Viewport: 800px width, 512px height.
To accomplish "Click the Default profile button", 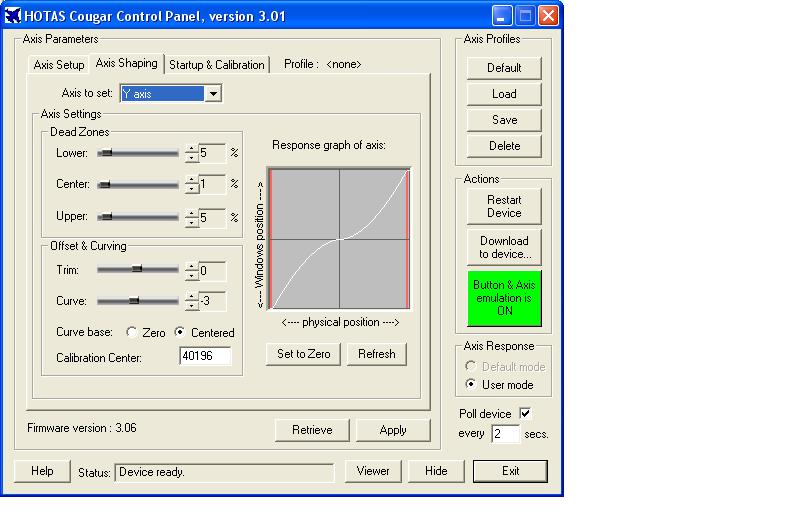I will (x=504, y=68).
